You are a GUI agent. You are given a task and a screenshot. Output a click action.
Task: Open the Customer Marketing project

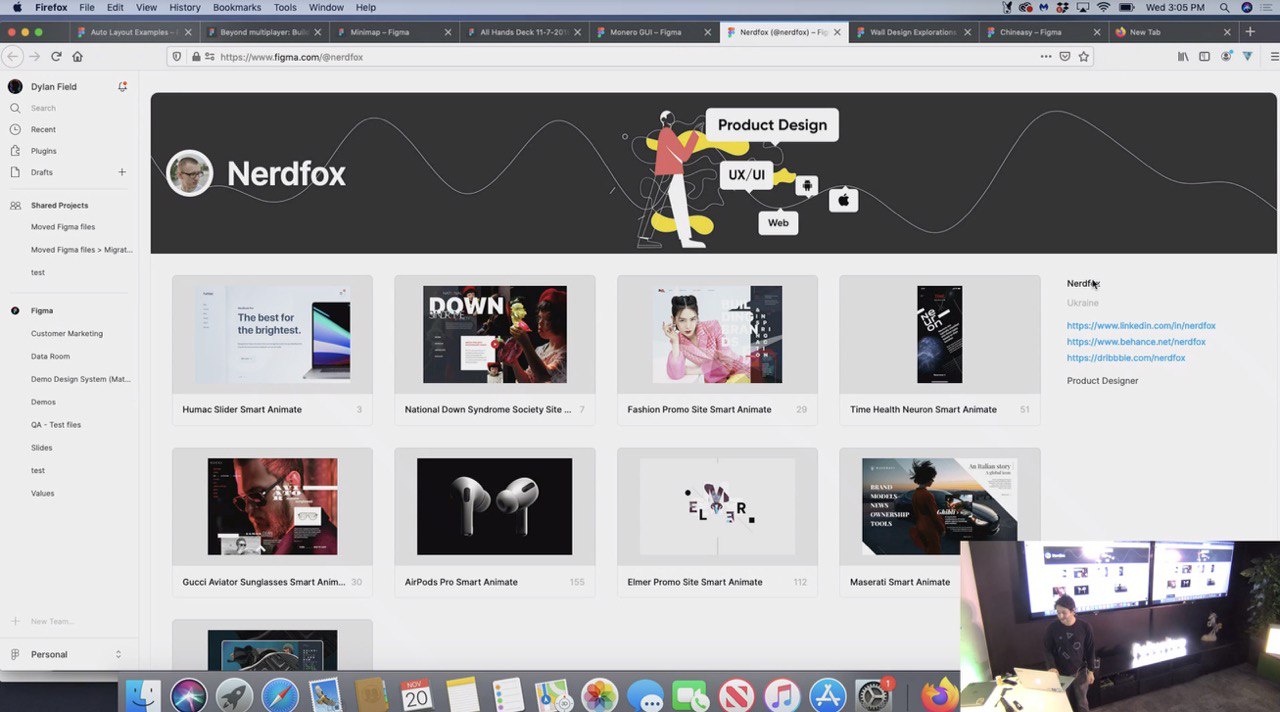[67, 334]
